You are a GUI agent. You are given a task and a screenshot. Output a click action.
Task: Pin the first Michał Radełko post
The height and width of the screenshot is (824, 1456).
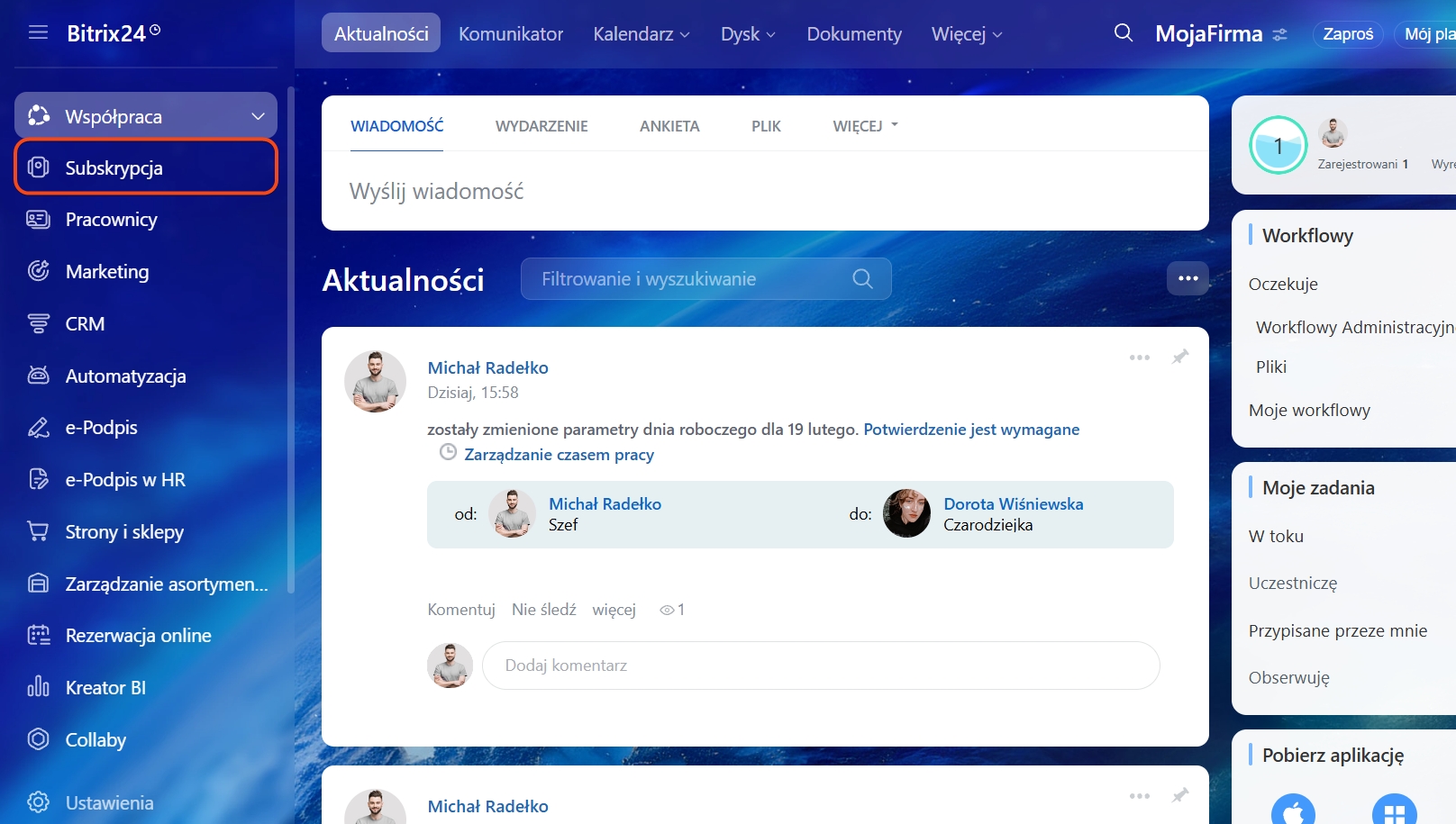[1179, 358]
